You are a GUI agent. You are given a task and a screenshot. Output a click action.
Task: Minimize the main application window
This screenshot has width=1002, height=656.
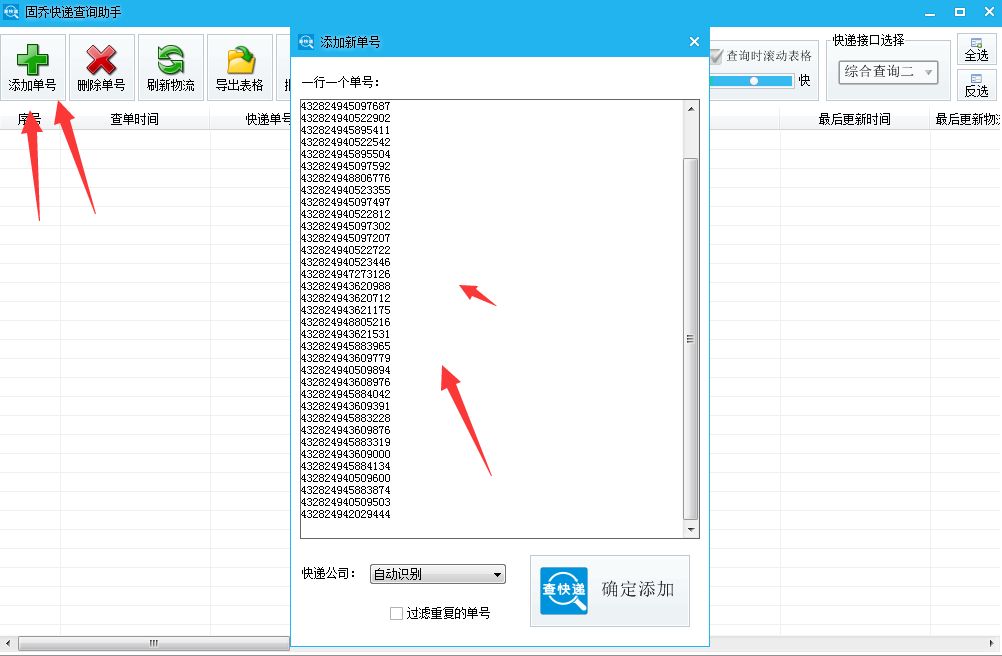coord(930,12)
